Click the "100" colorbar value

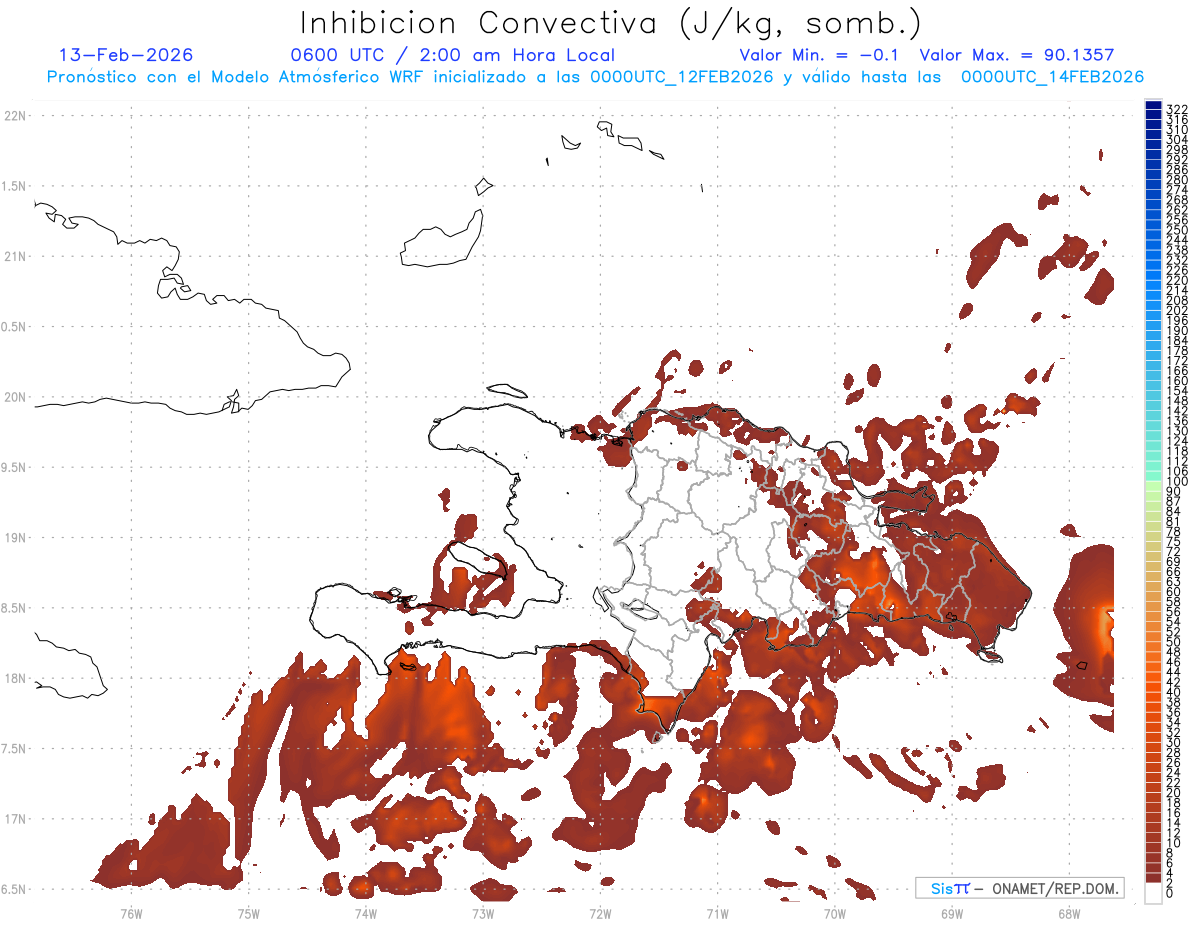[x=1177, y=481]
